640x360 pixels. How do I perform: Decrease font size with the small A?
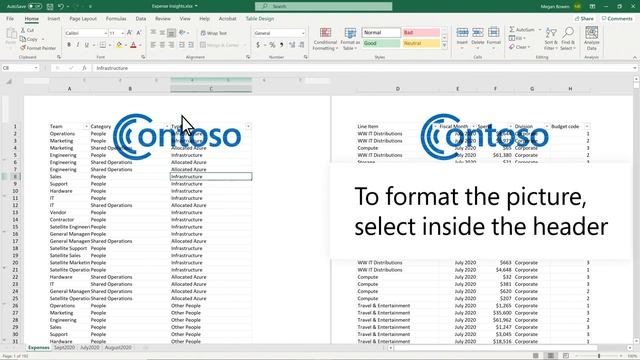(x=139, y=33)
